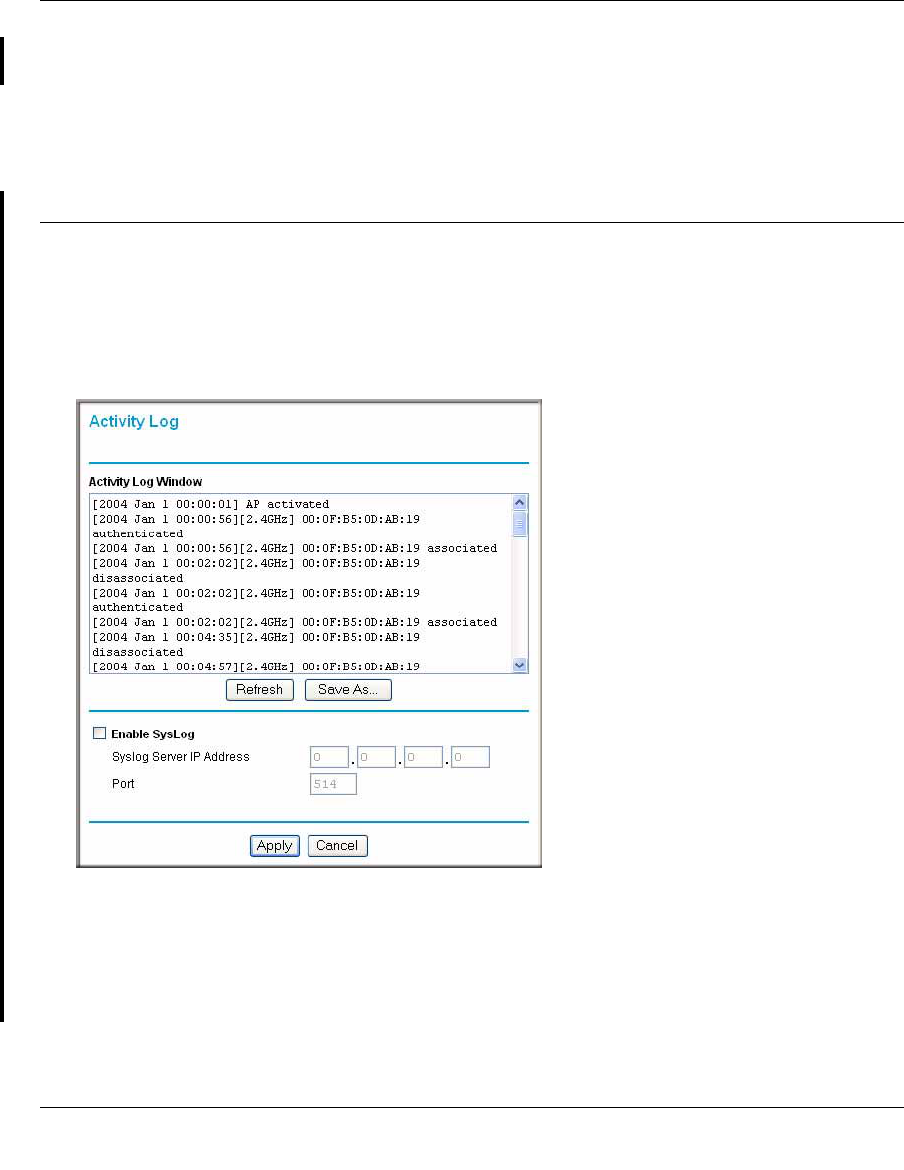This screenshot has height=1170, width=904.
Task: Click the log window scroll down arrow
Action: [520, 665]
